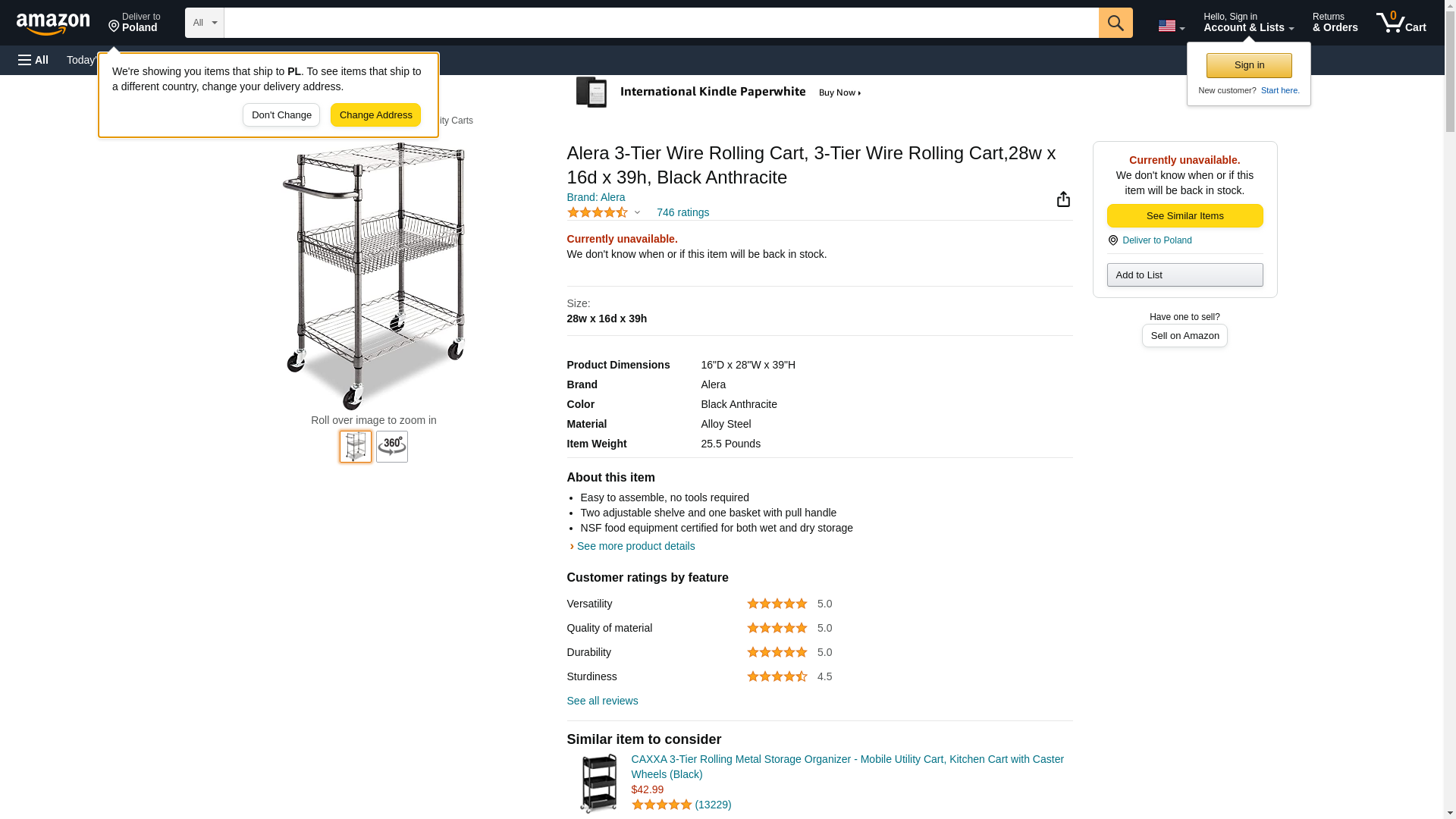
Task: Open the country flag language dropdown
Action: coord(1171,26)
